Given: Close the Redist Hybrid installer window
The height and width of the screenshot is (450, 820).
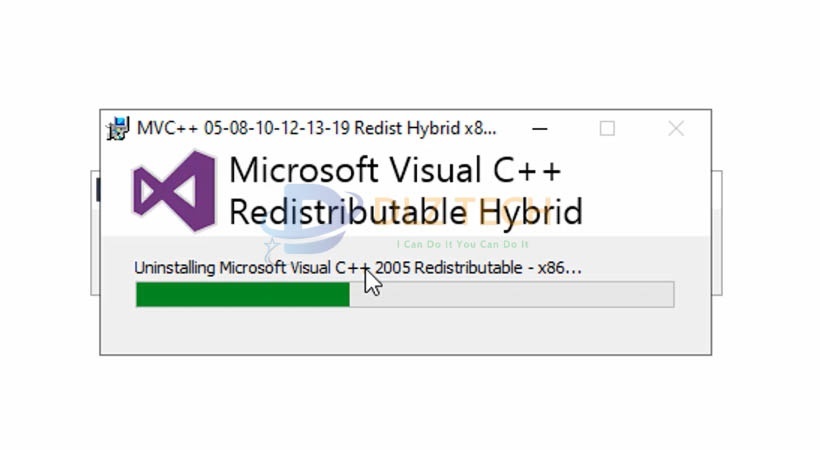Looking at the screenshot, I should 676,128.
